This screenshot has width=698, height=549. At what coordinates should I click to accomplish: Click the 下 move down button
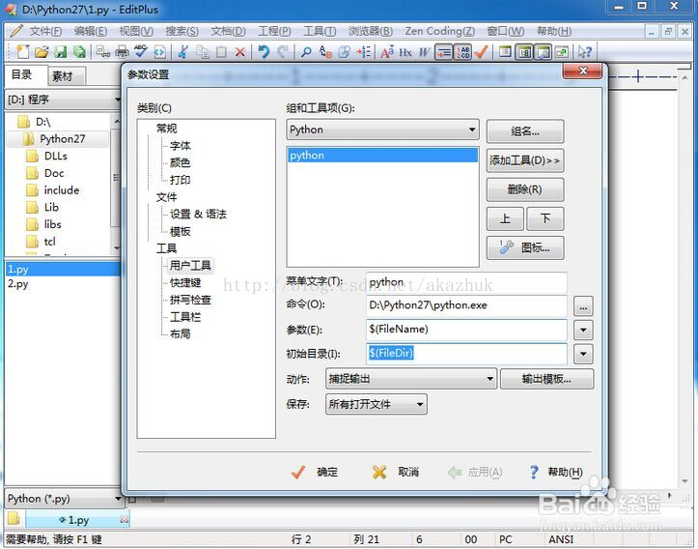point(545,219)
